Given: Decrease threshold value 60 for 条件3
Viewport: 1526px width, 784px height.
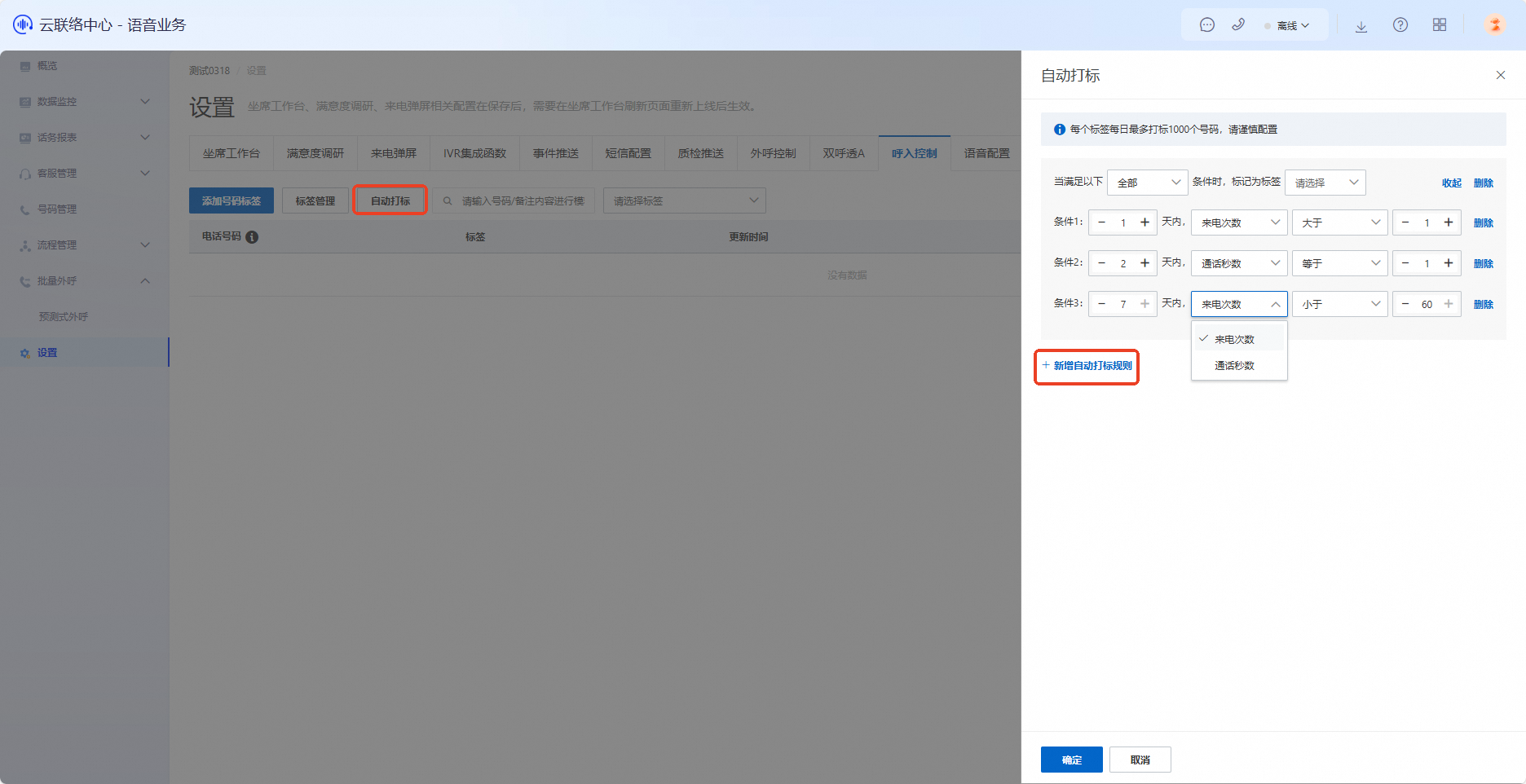Looking at the screenshot, I should (x=1405, y=304).
